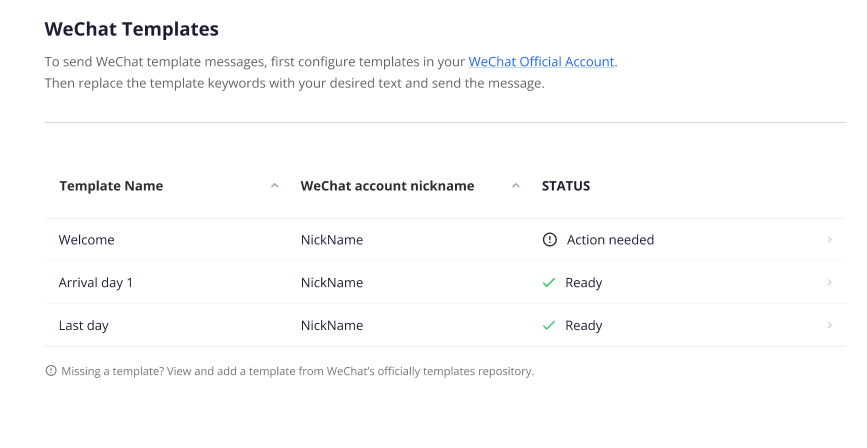Click the info icon beside Missing a template
The height and width of the screenshot is (448, 867).
51,371
